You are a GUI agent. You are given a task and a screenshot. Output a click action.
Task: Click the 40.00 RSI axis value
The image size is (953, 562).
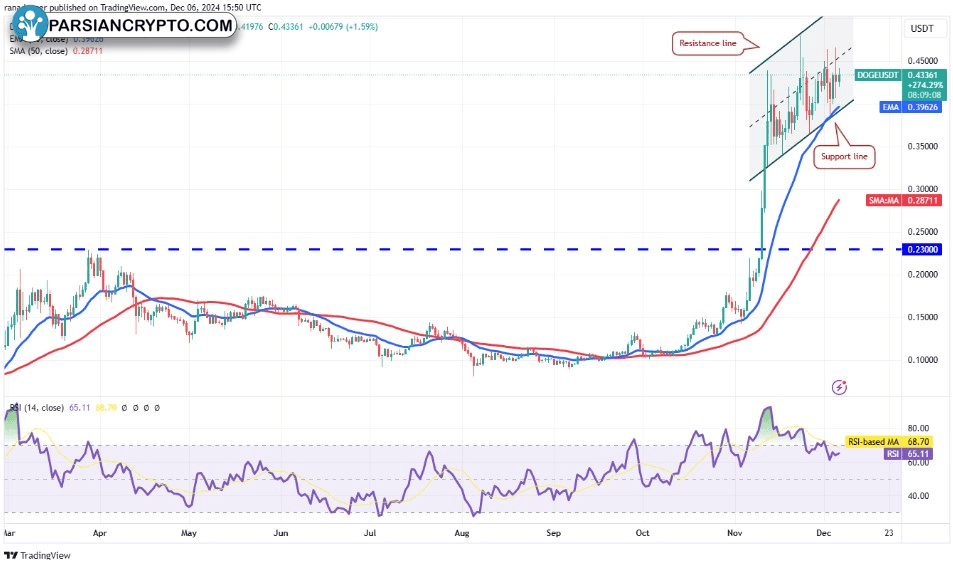pos(918,496)
